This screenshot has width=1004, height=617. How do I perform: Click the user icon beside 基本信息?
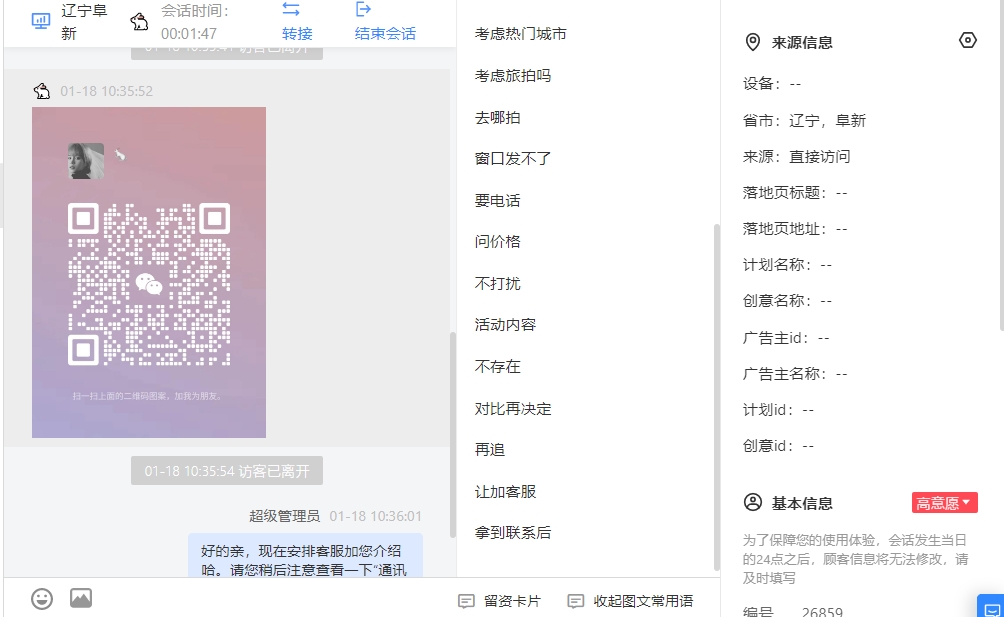pos(753,502)
